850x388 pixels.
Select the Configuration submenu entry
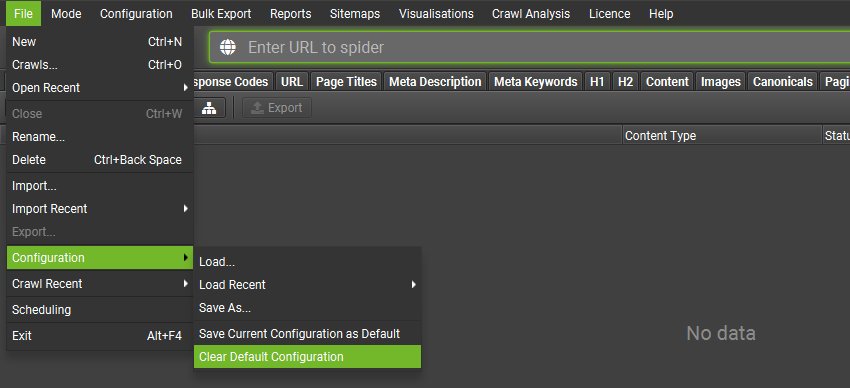100,257
